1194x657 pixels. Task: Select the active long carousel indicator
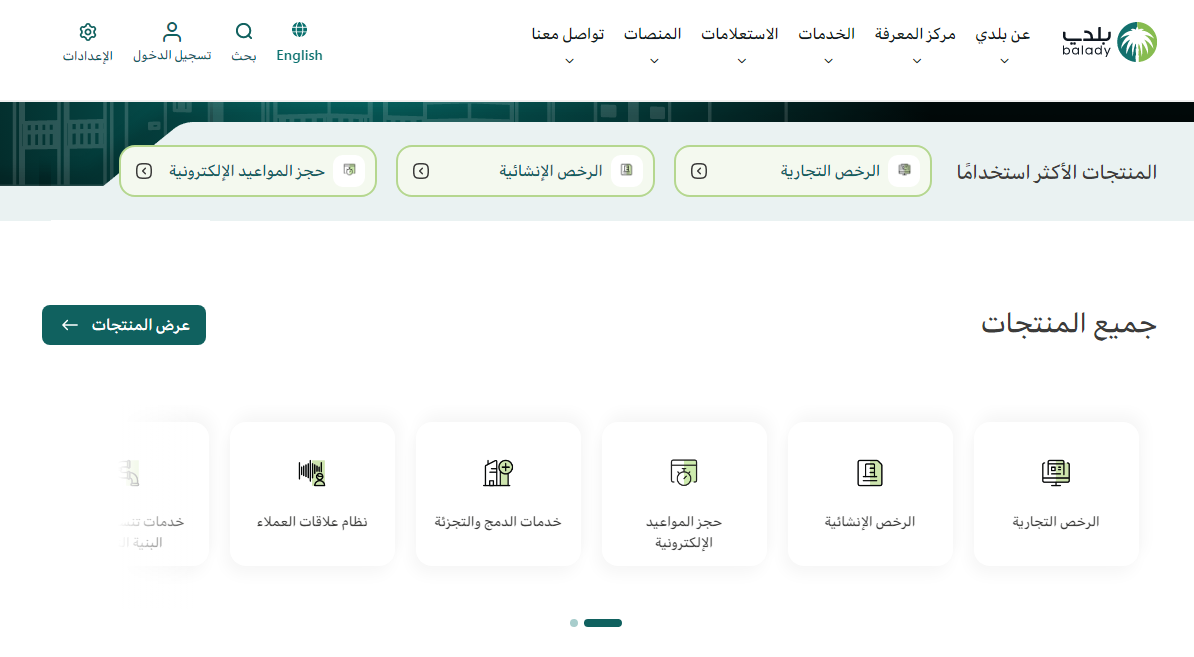(603, 623)
